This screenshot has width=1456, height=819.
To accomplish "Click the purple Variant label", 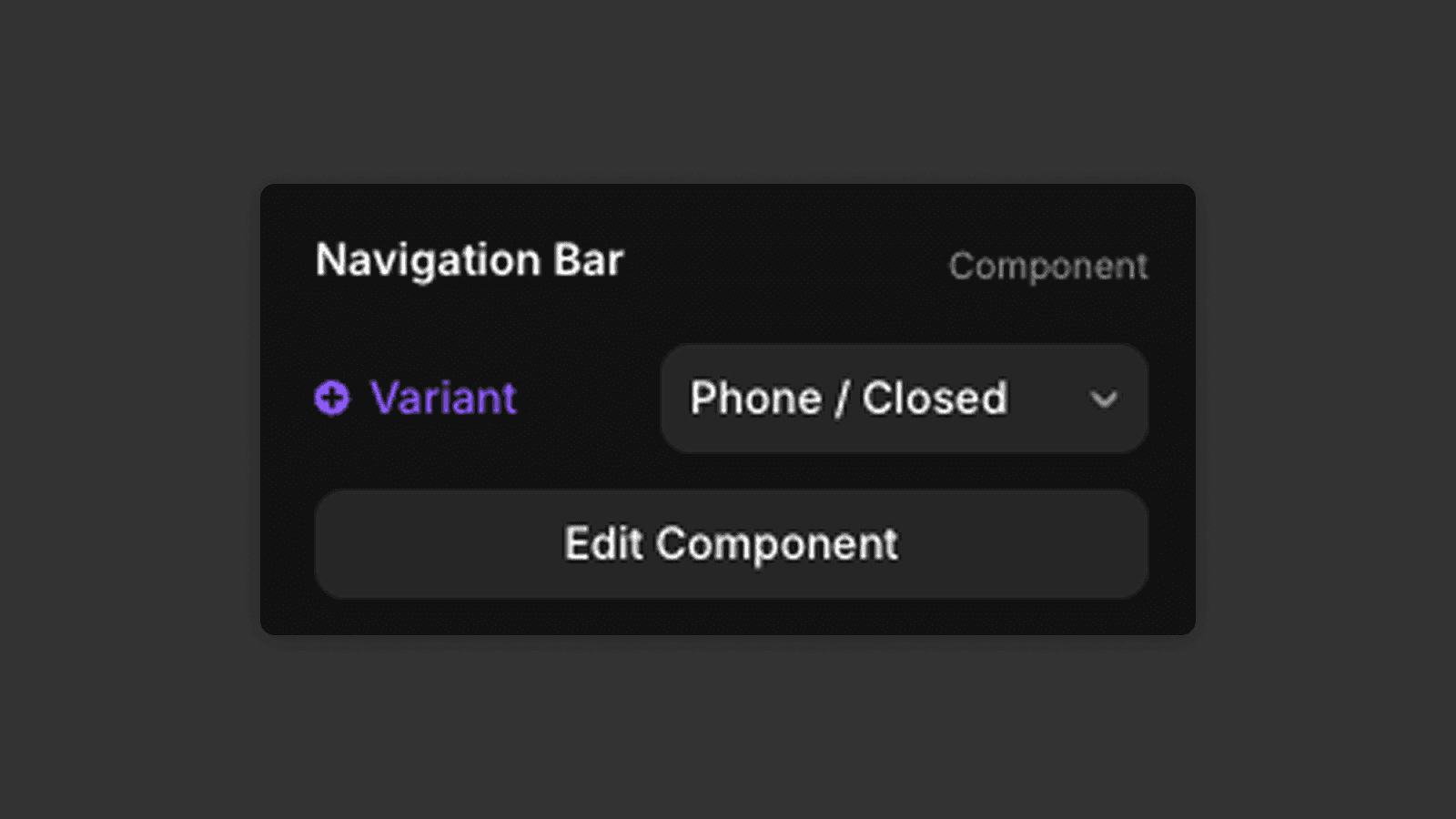I will [x=443, y=398].
